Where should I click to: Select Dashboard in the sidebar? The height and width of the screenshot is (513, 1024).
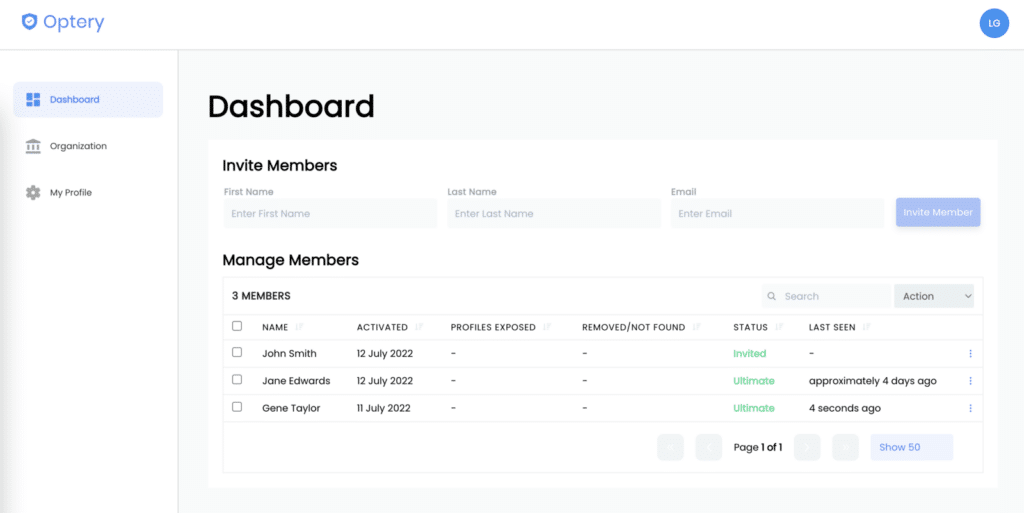point(88,100)
